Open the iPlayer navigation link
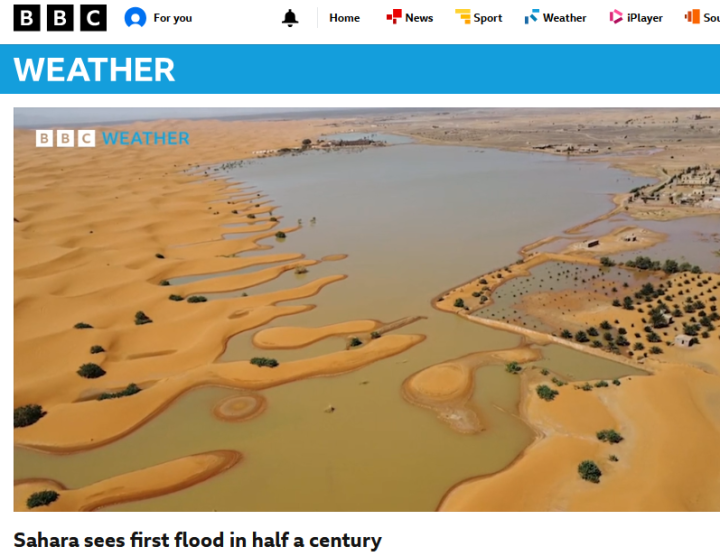This screenshot has width=720, height=556. [645, 18]
